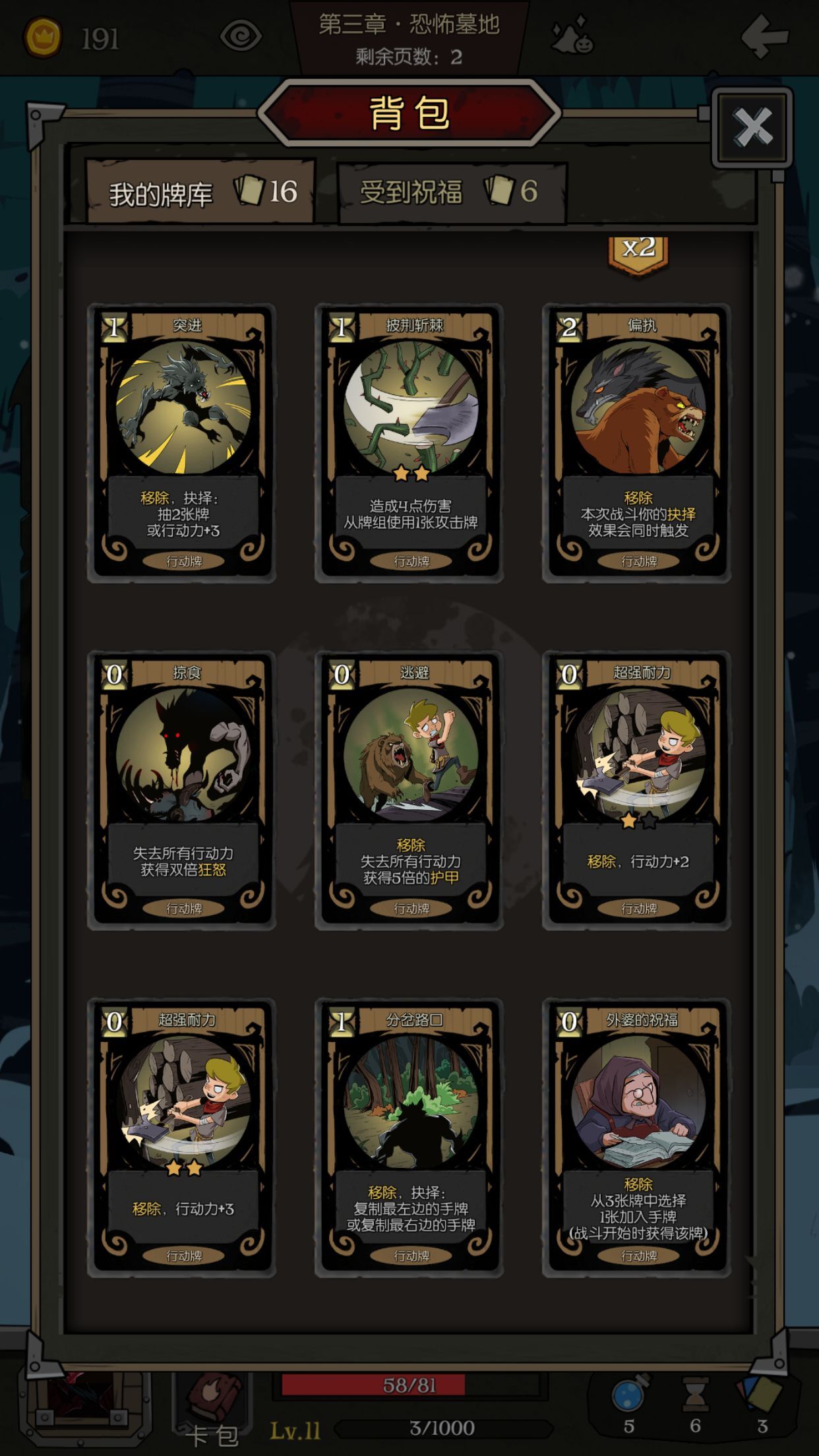Viewport: 819px width, 1456px height.
Task: Pick the 掠食 card
Action: 182,791
